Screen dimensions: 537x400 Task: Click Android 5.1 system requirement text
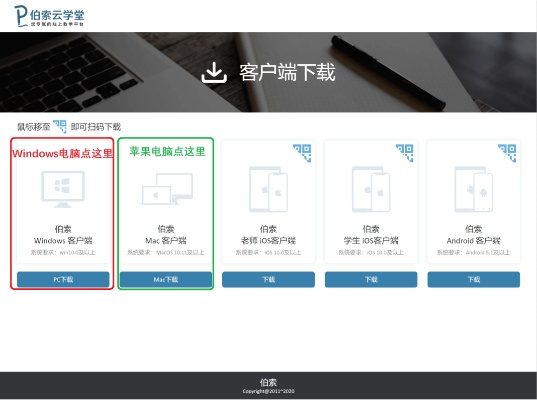click(474, 252)
